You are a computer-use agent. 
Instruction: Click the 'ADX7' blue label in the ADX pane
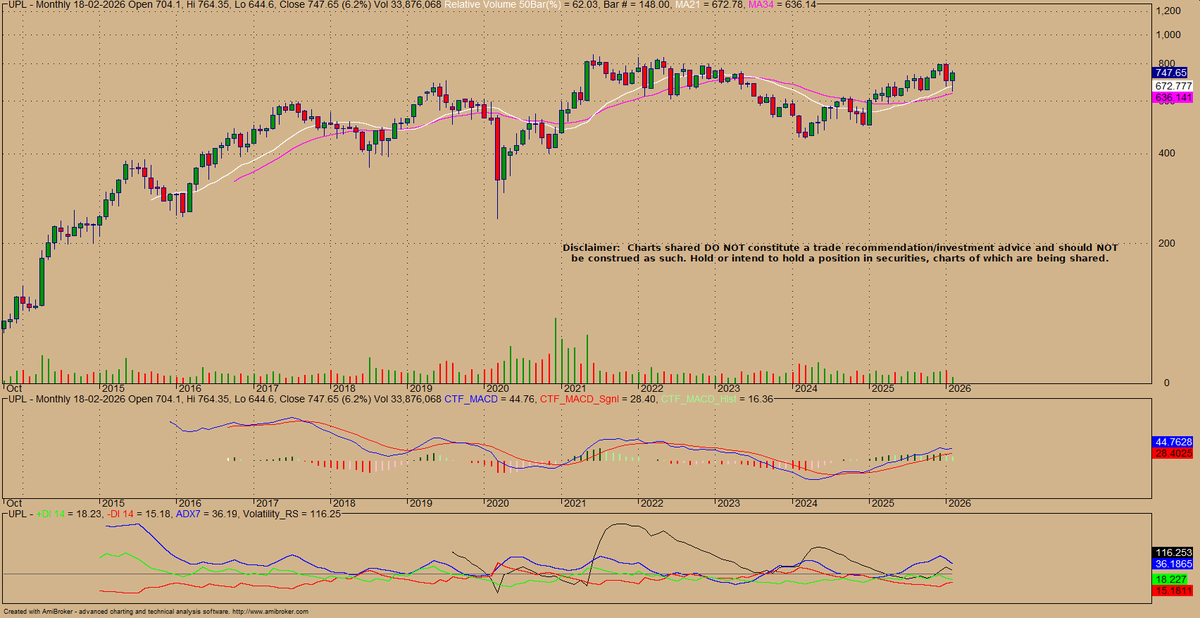(189, 514)
